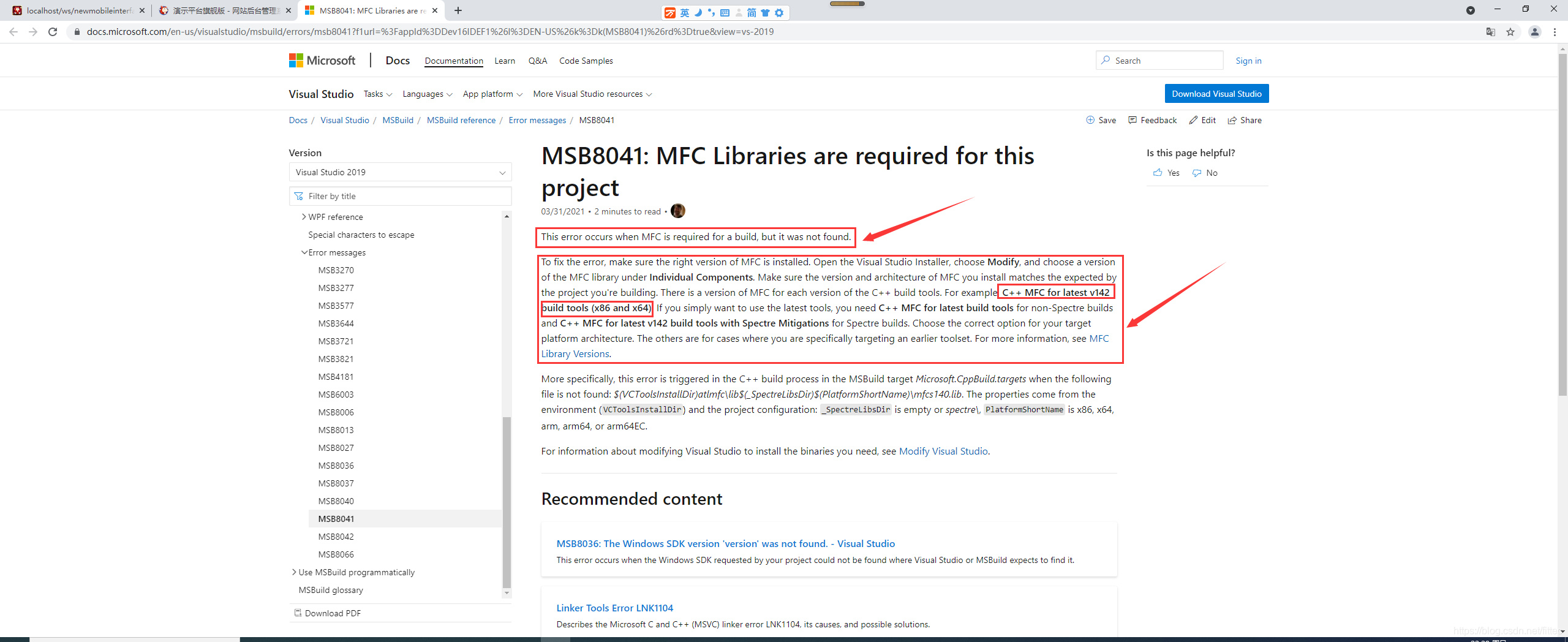Screen dimensions: 1568x642
Task: Click the Sogou toolbar settings gear icon
Action: point(779,13)
